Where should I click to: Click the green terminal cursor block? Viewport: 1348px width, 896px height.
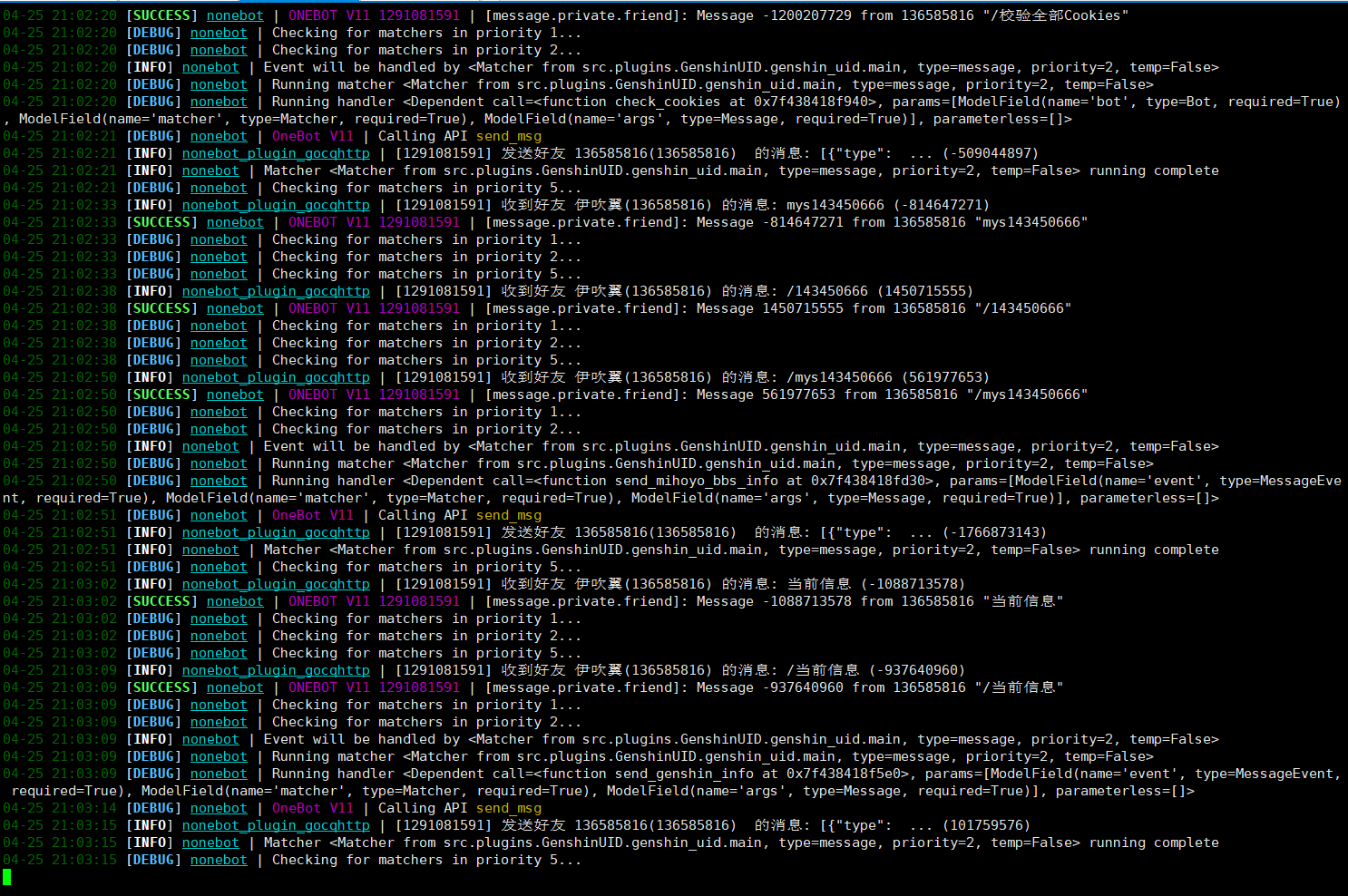tap(7, 877)
